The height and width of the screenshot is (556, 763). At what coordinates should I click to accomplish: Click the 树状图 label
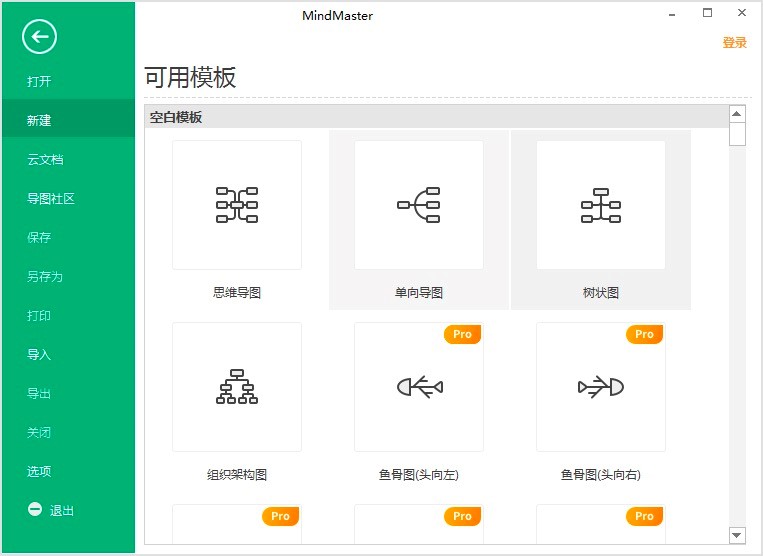(600, 292)
